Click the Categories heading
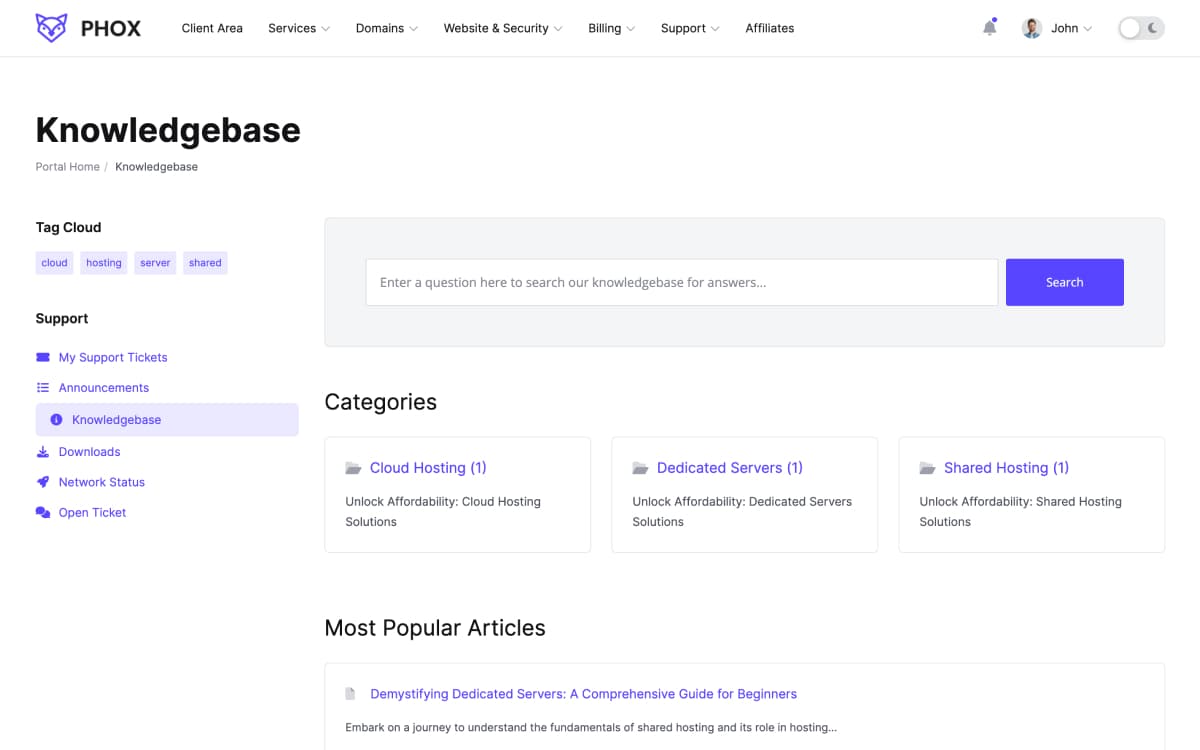This screenshot has width=1200, height=750. point(381,402)
